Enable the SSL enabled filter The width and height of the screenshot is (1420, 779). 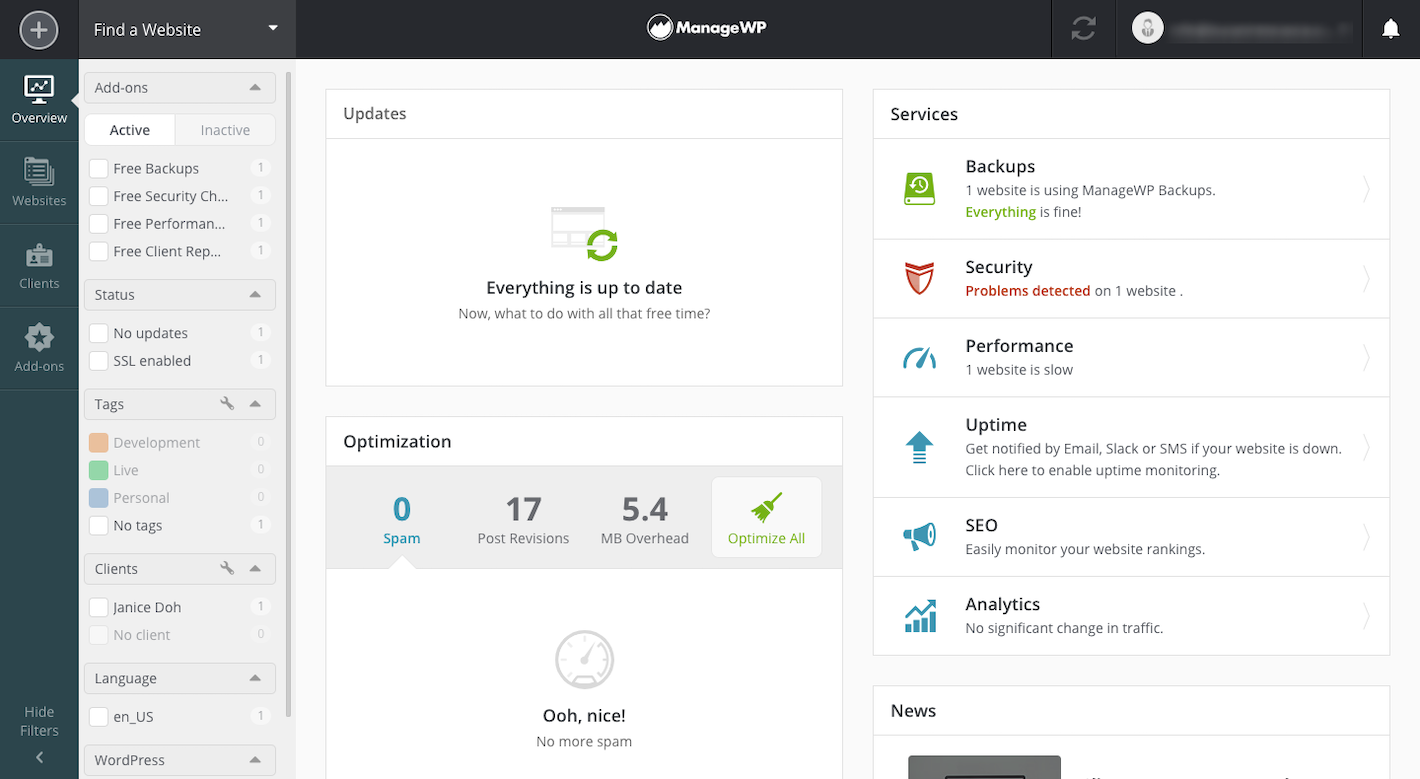click(x=99, y=361)
